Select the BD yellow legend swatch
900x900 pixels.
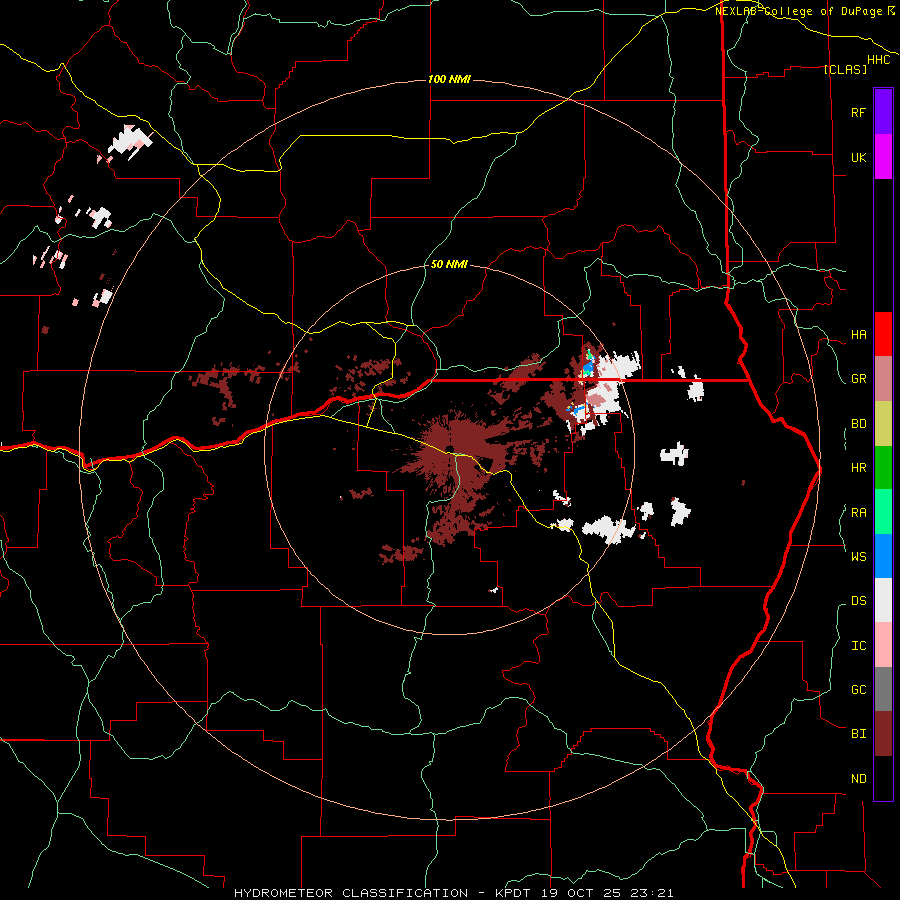[883, 424]
